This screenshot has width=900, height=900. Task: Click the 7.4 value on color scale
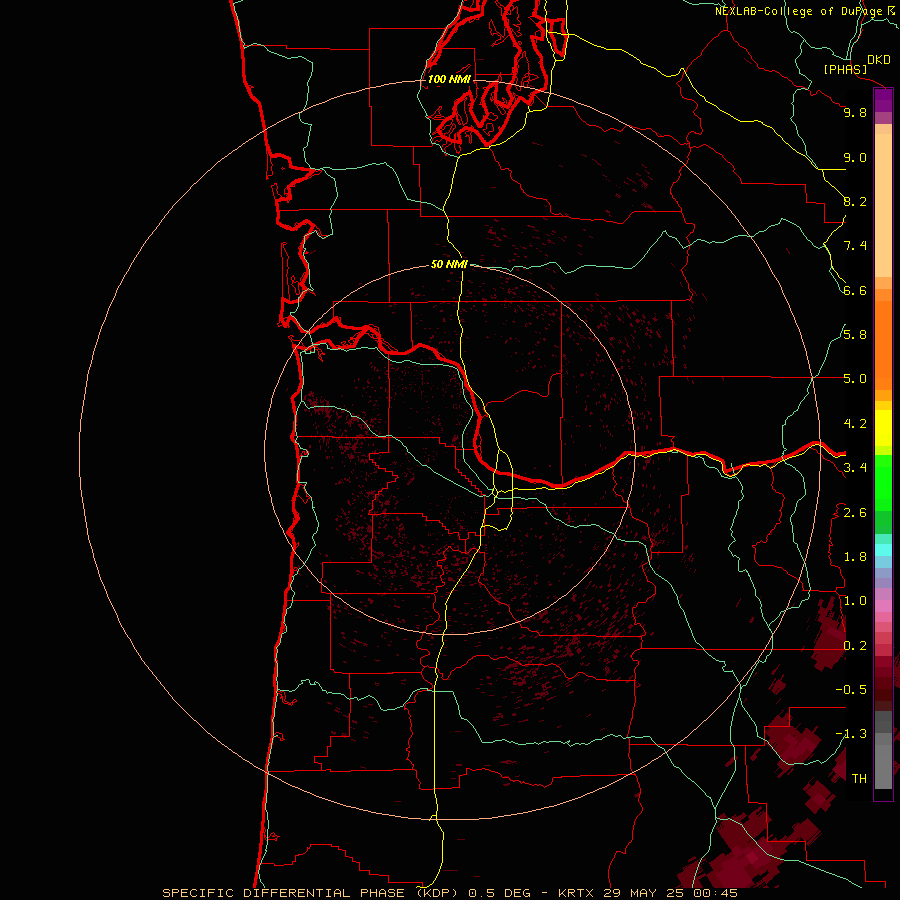pos(855,246)
